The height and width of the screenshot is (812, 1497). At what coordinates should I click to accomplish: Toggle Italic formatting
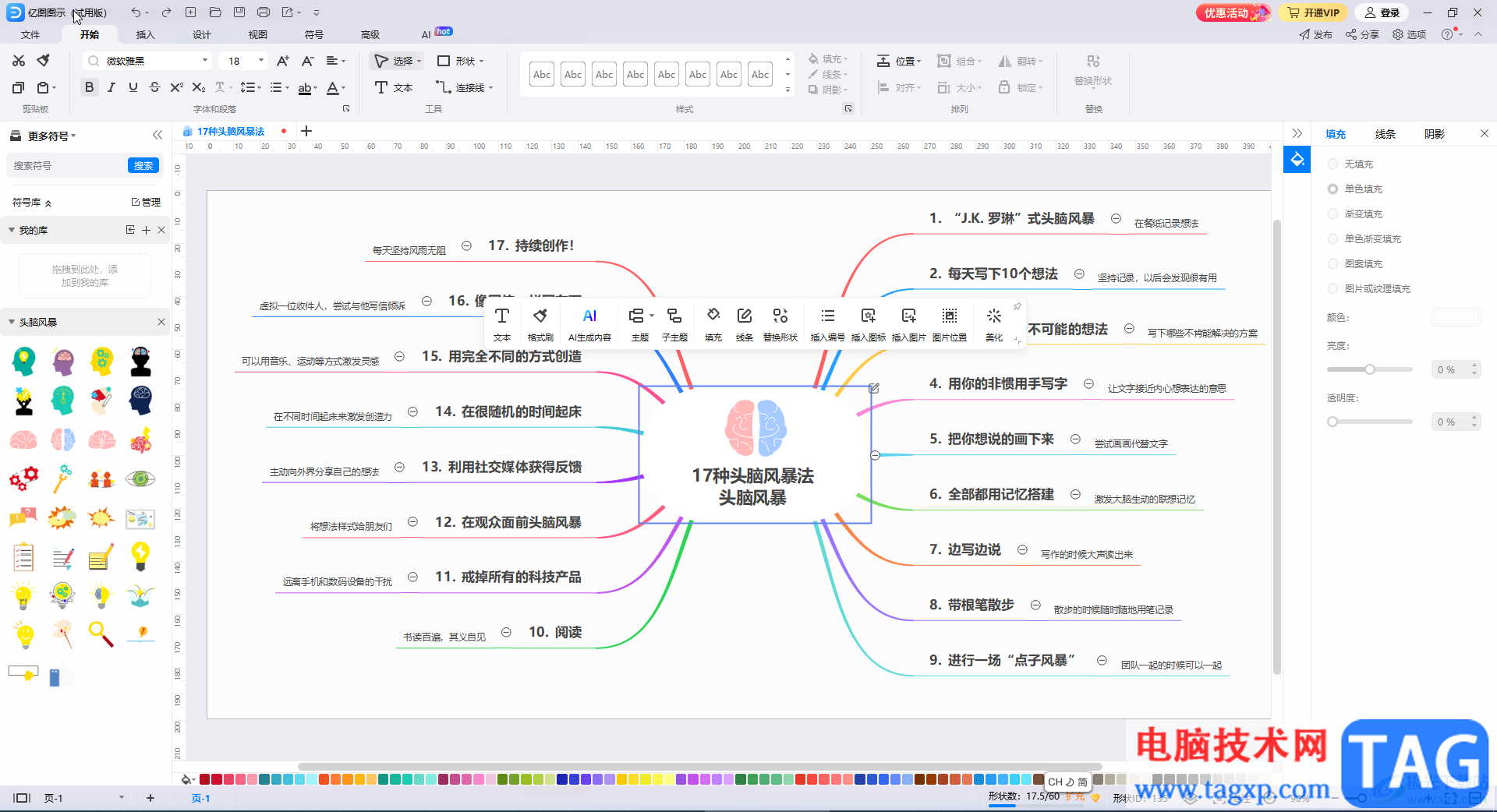pyautogui.click(x=111, y=87)
